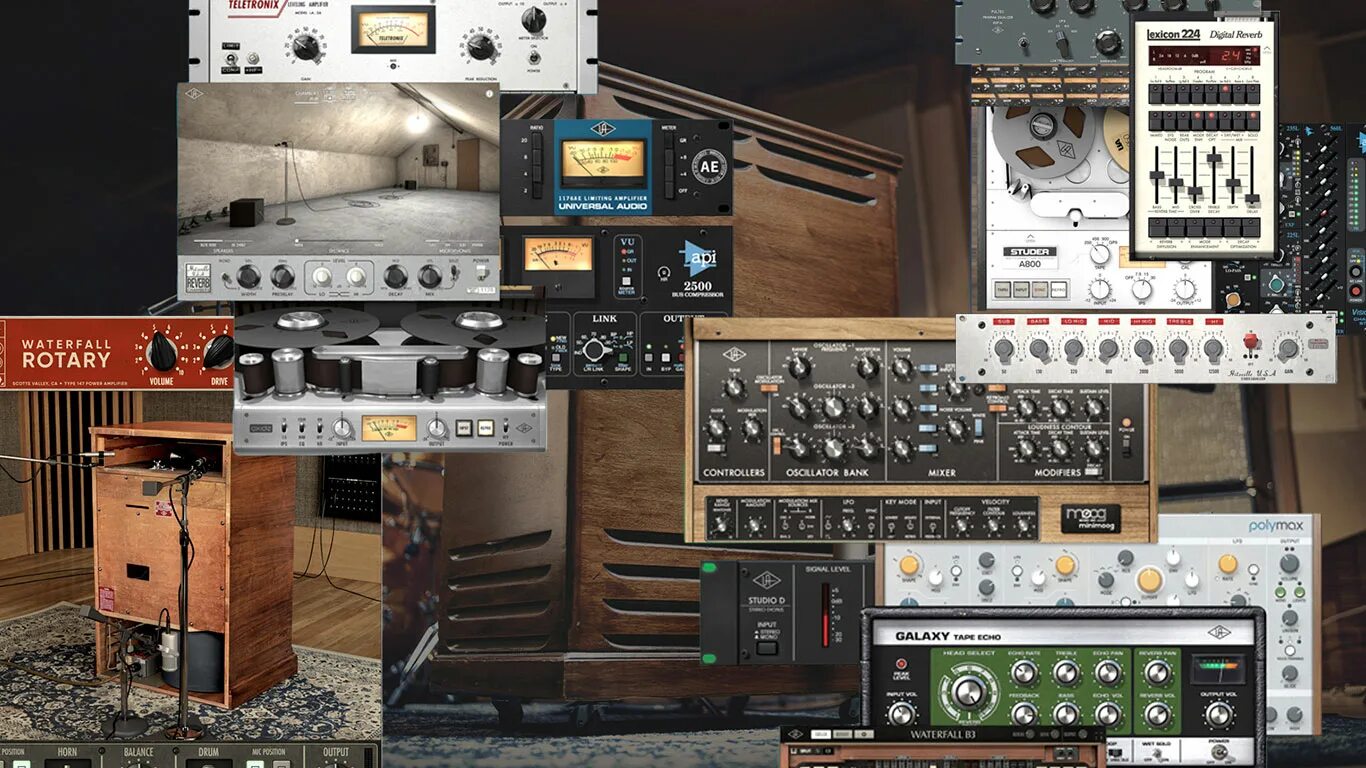This screenshot has width=1366, height=768.
Task: Click the Lexicon 224 Bass fader
Action: [x=1158, y=174]
